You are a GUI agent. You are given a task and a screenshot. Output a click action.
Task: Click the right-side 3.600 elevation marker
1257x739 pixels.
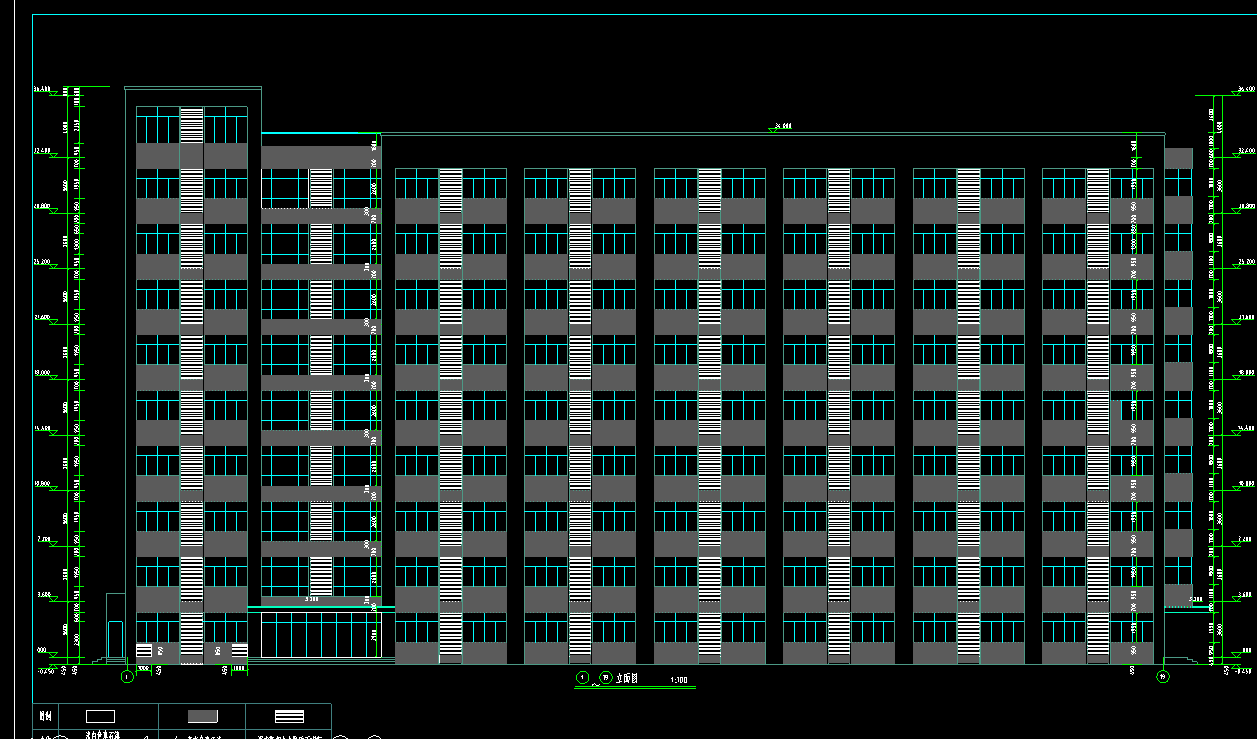click(1245, 595)
